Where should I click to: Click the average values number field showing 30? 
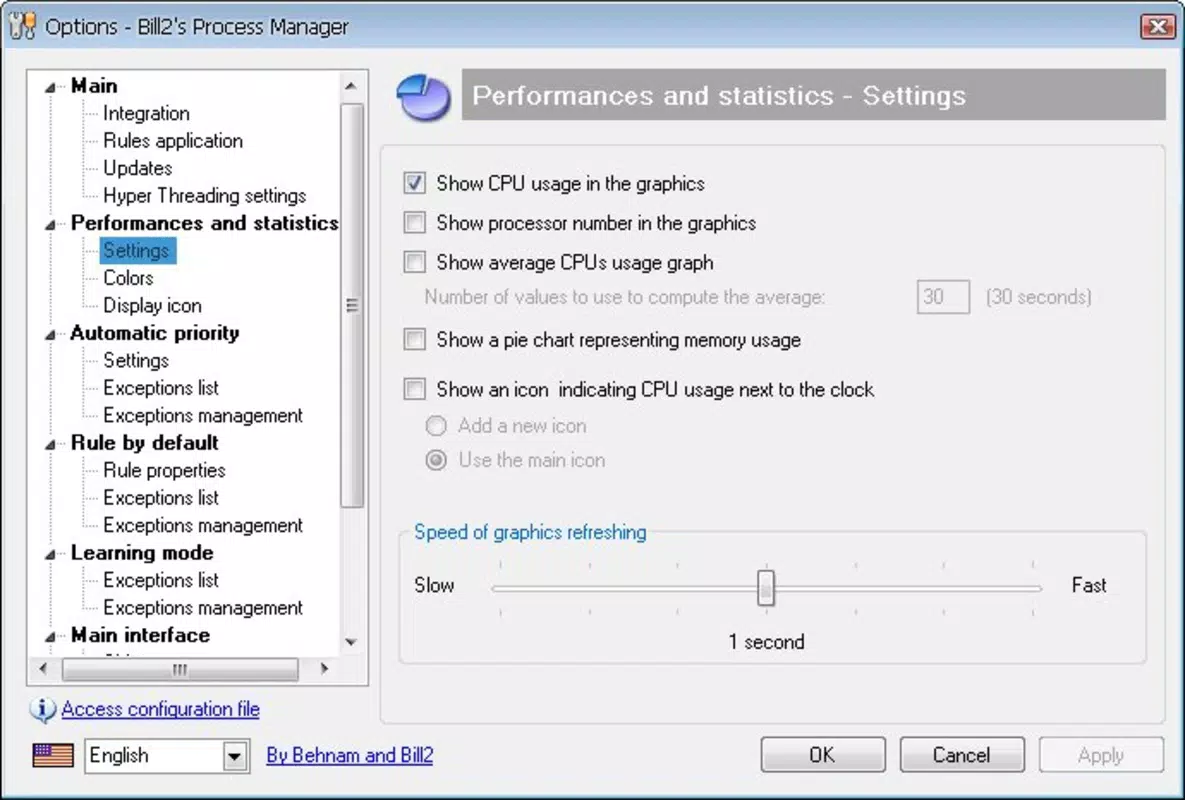942,297
